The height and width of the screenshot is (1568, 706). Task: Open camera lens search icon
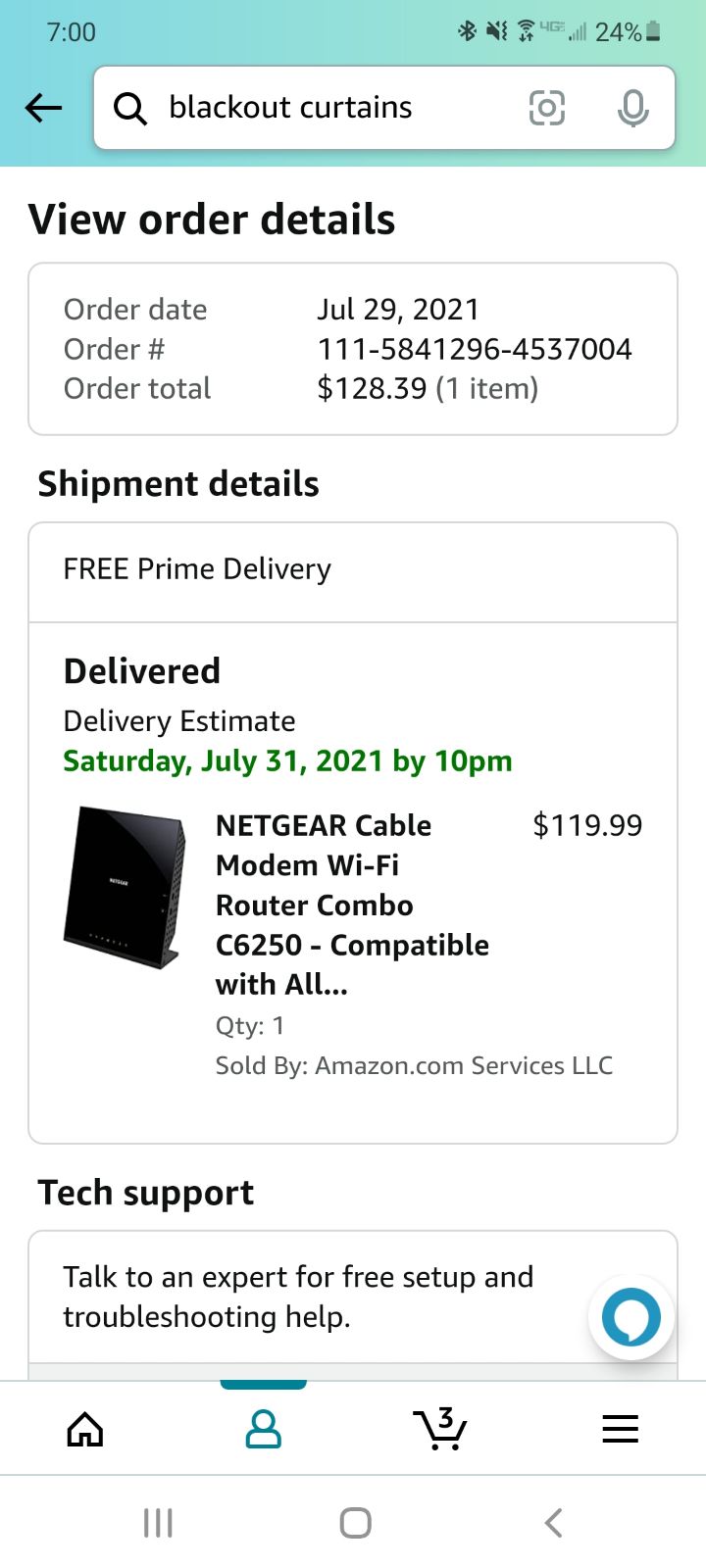[x=547, y=108]
